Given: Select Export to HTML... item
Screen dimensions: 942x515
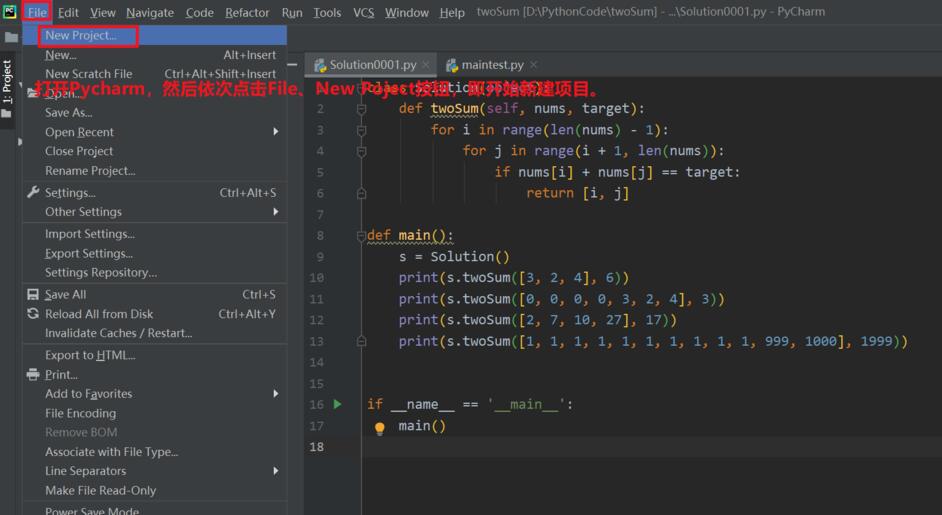Looking at the screenshot, I should point(154,355).
